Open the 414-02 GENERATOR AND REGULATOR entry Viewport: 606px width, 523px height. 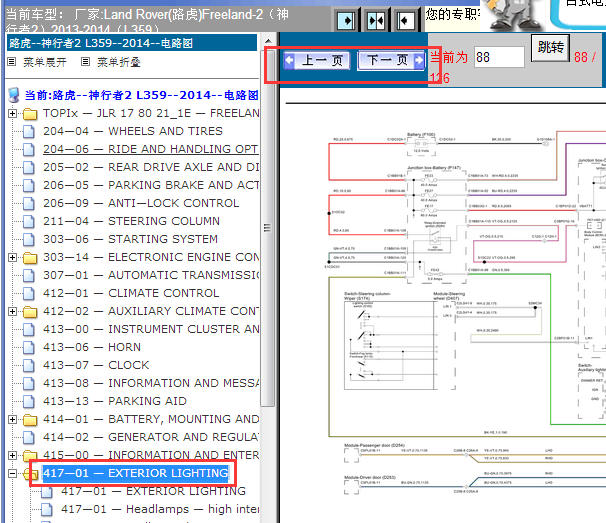151,437
